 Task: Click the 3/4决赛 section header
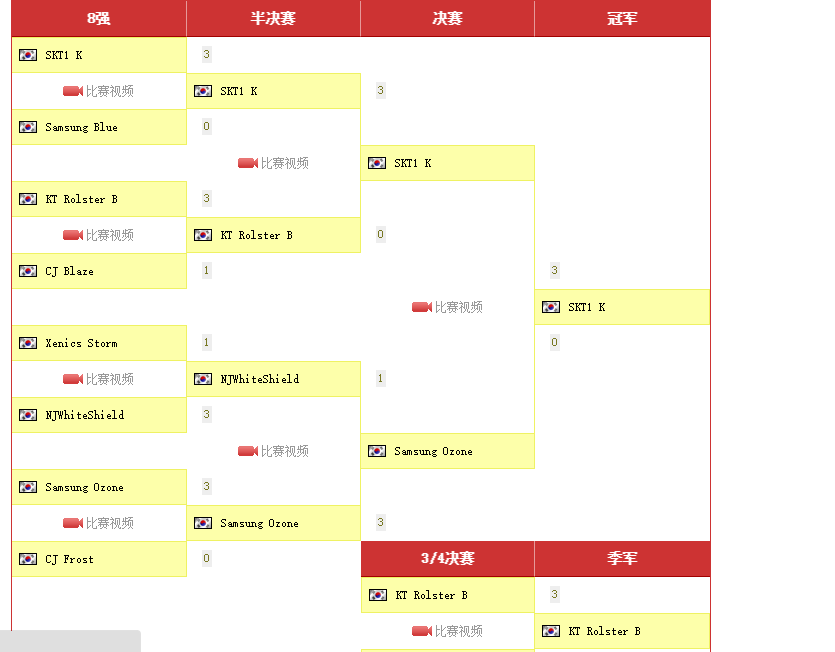click(x=447, y=559)
